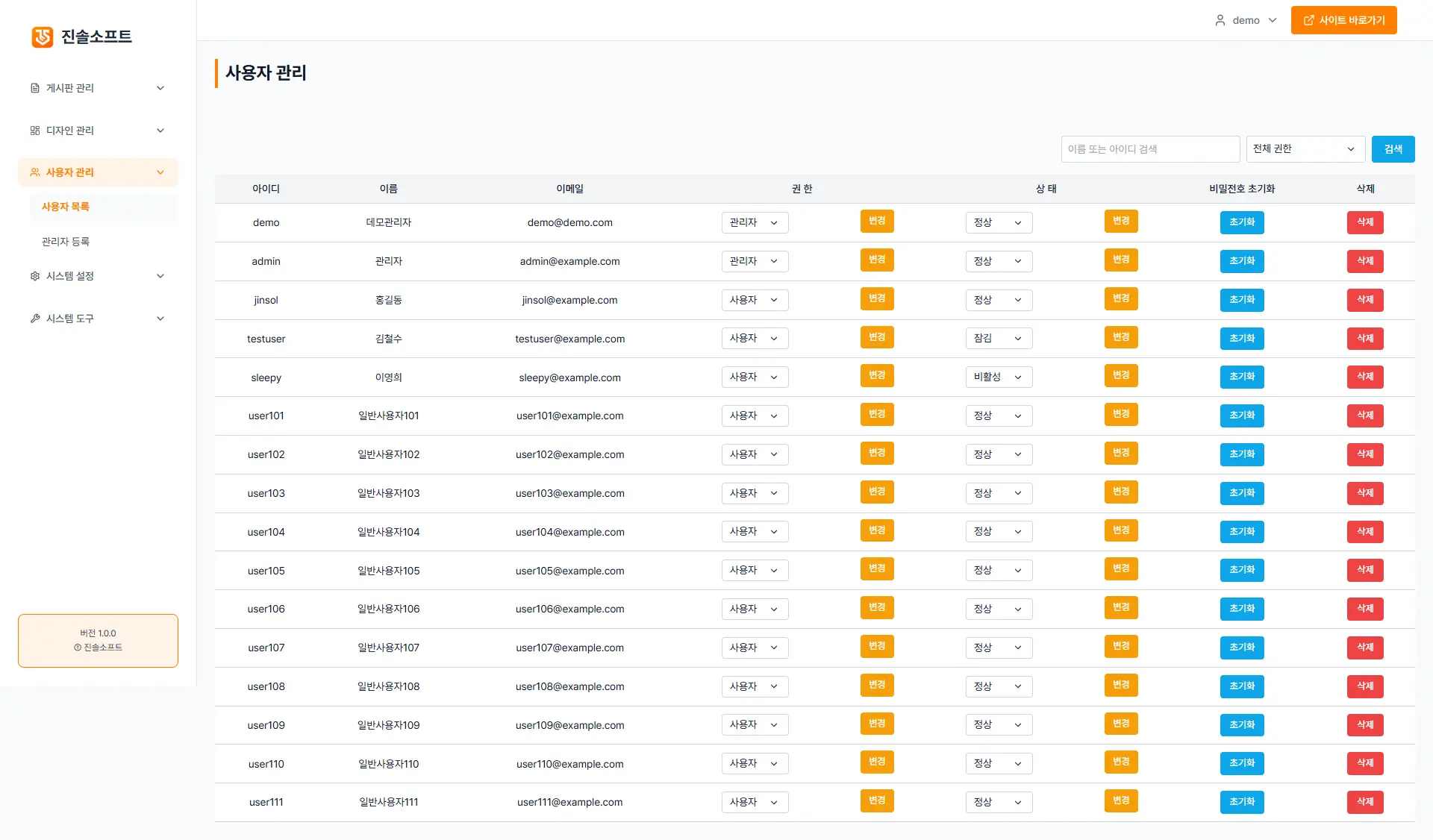Click the 사용자 관리 people icon
The height and width of the screenshot is (840, 1433).
click(x=35, y=172)
